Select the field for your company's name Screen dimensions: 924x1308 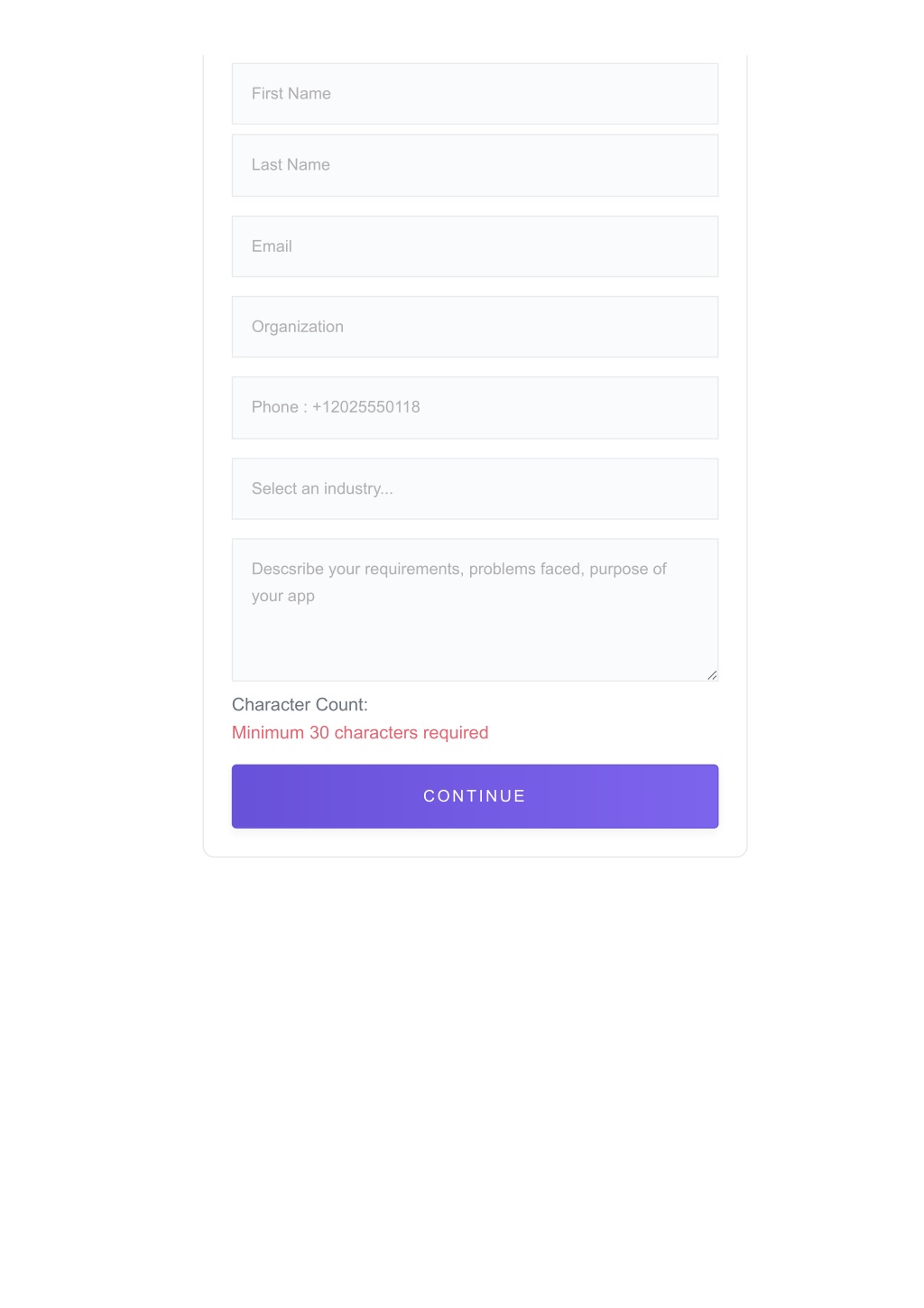pyautogui.click(x=475, y=327)
